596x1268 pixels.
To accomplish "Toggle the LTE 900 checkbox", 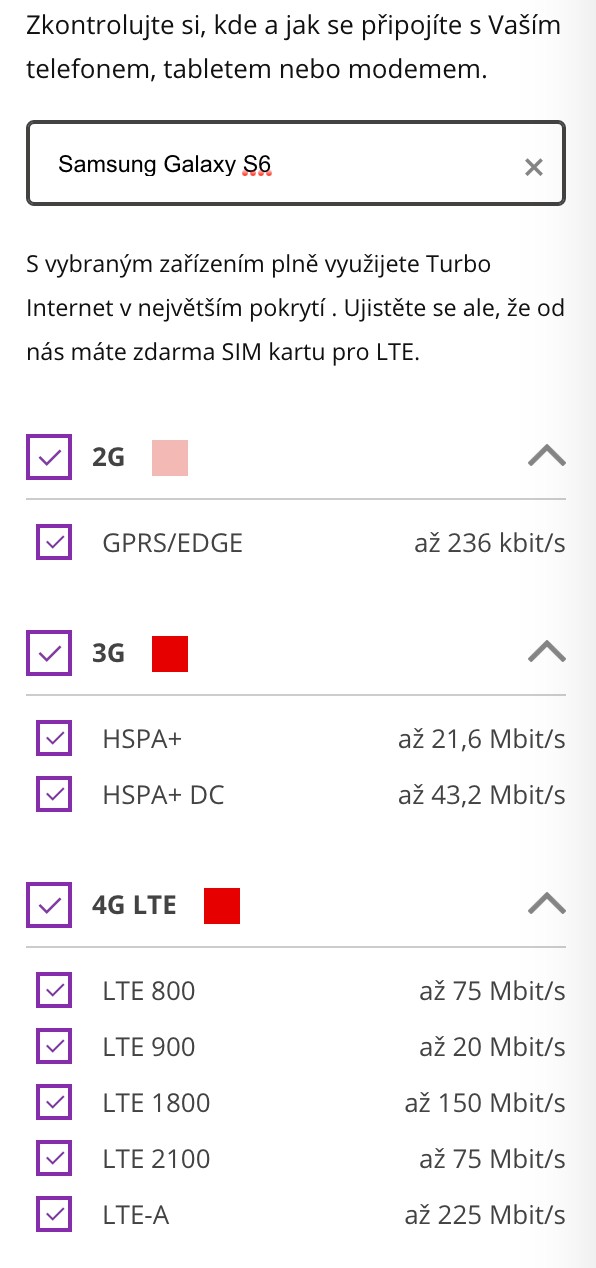I will point(54,1047).
